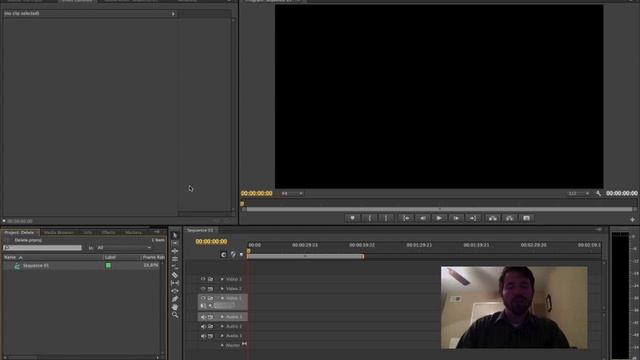Click the Extract button
This screenshot has width=640, height=360.
pos(509,218)
